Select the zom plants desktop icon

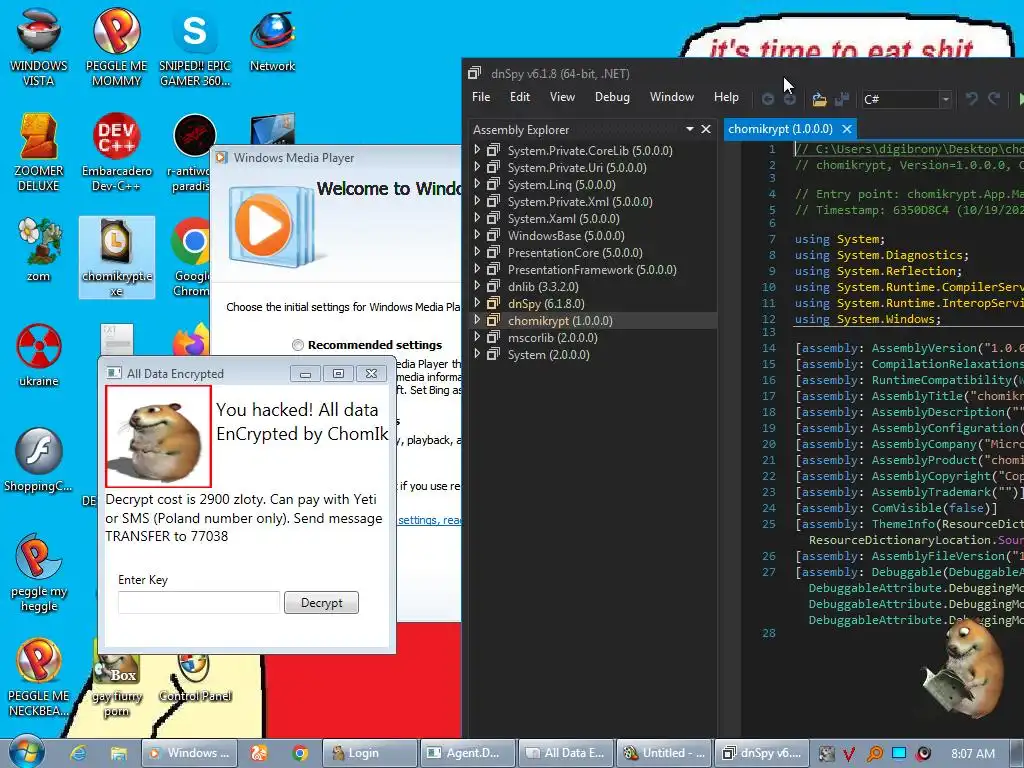(x=39, y=250)
